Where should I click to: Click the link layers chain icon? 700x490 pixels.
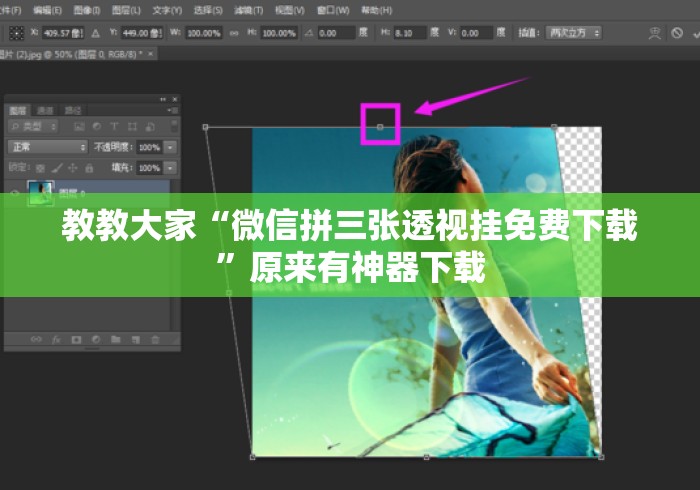click(36, 340)
